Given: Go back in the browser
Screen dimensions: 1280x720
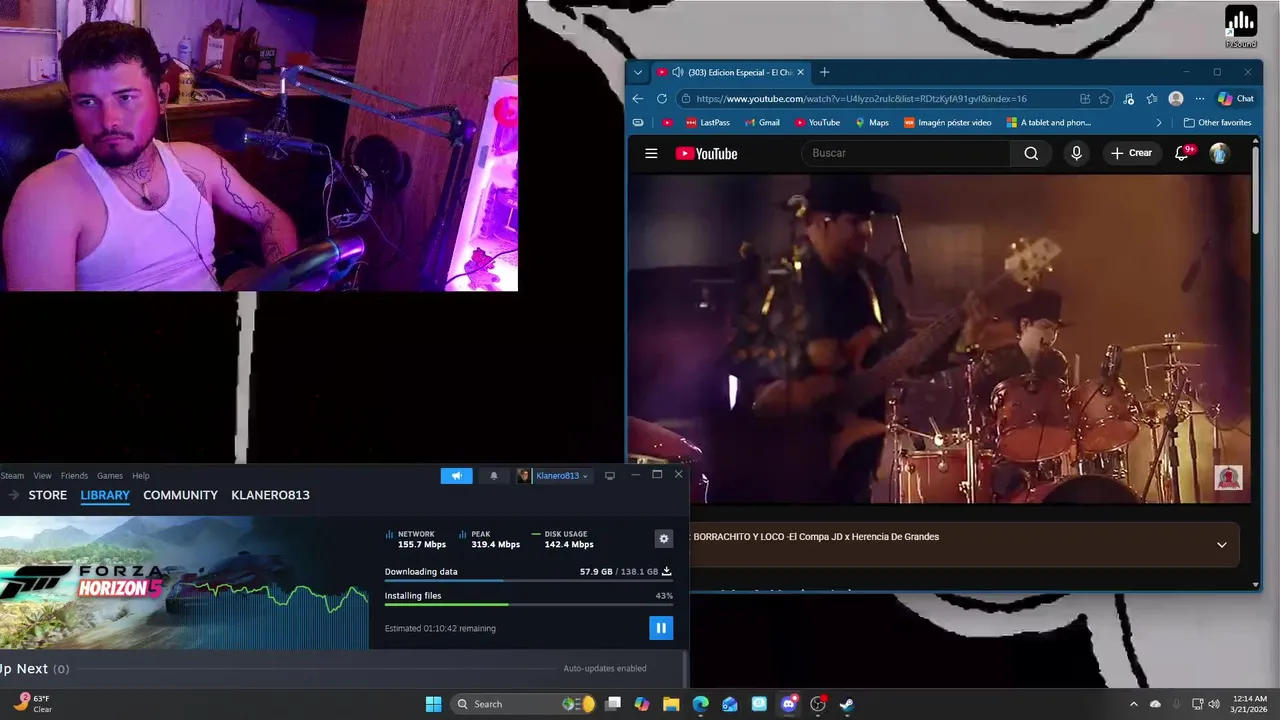Looking at the screenshot, I should click(x=638, y=98).
